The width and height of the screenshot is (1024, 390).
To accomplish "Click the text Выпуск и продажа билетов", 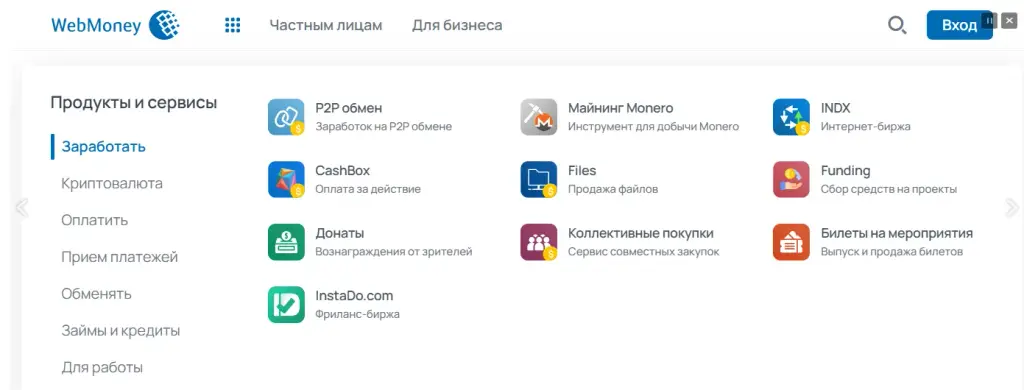I will (892, 252).
